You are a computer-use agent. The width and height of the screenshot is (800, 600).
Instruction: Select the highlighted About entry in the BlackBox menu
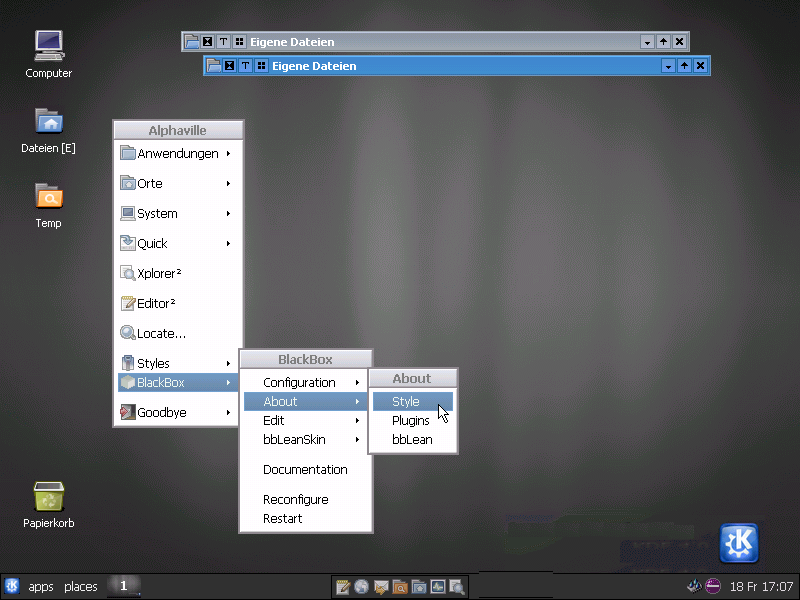tap(305, 402)
